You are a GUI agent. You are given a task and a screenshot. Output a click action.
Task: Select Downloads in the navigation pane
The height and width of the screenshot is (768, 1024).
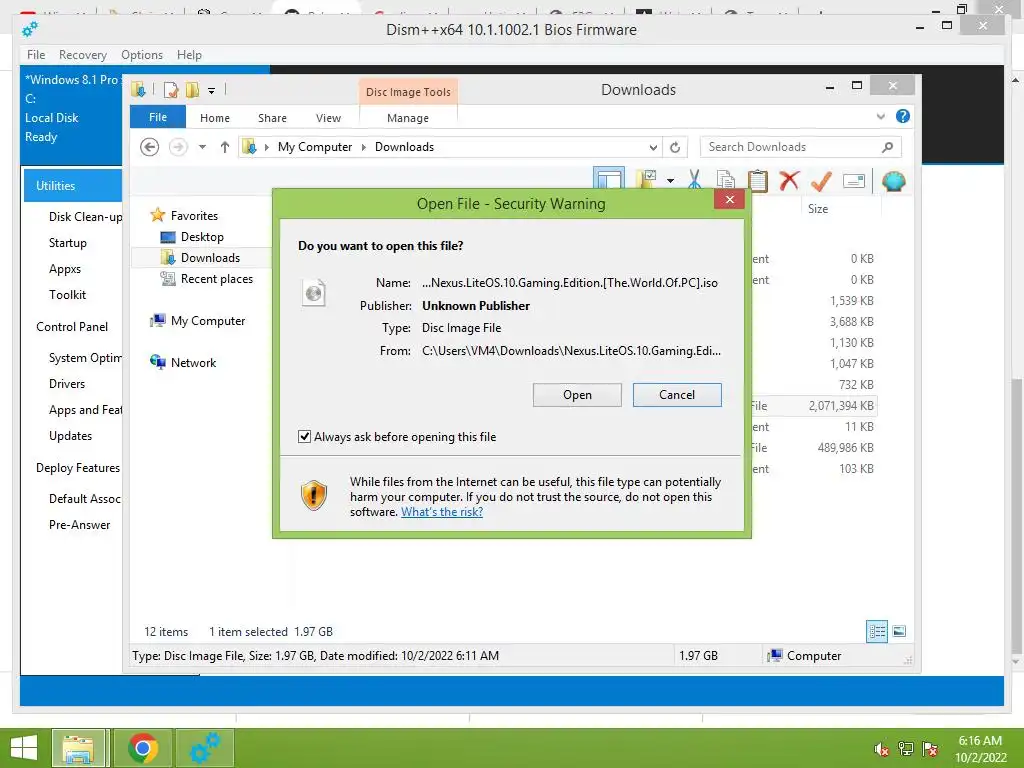point(200,258)
